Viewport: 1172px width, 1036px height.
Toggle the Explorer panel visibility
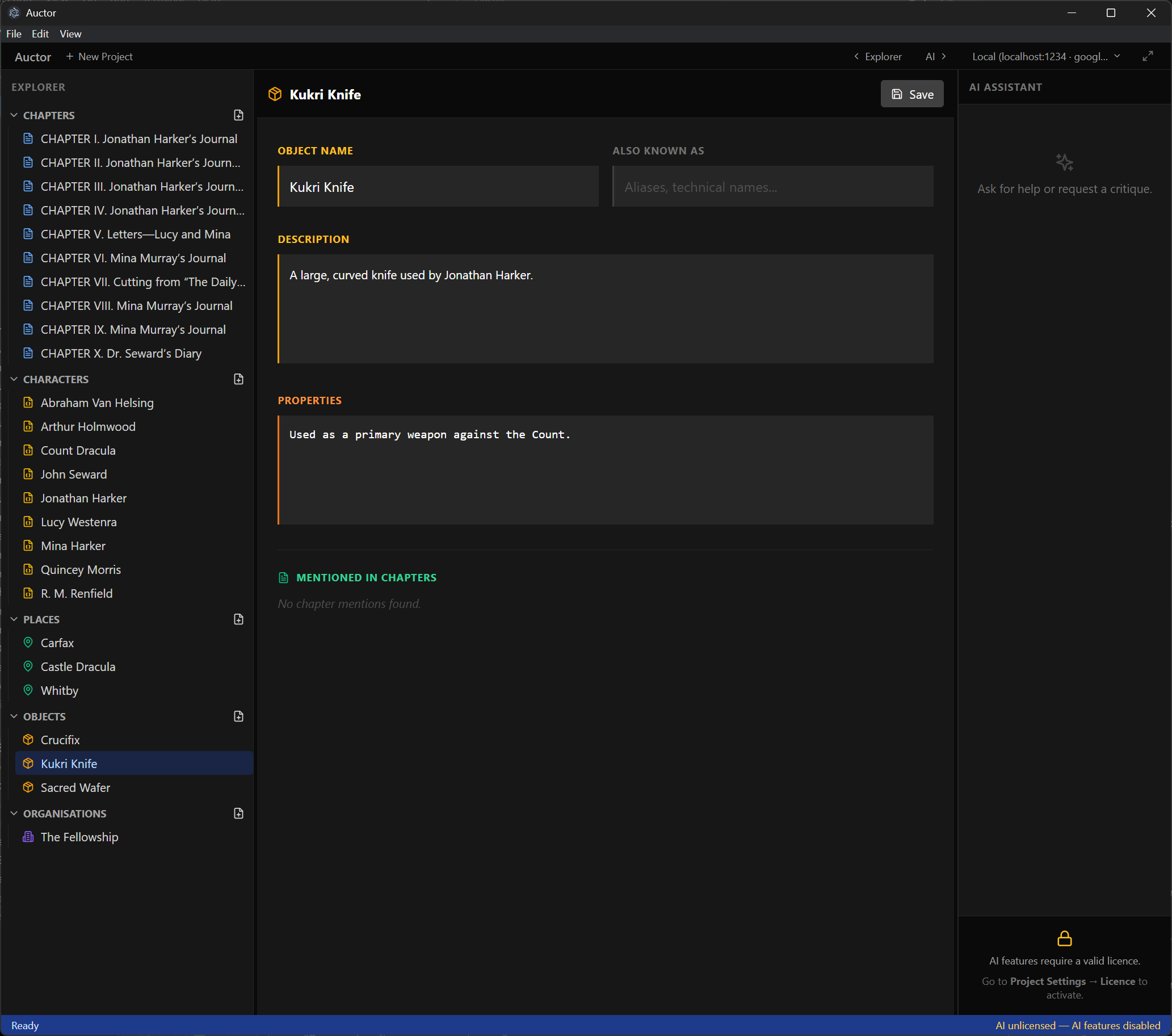(877, 56)
